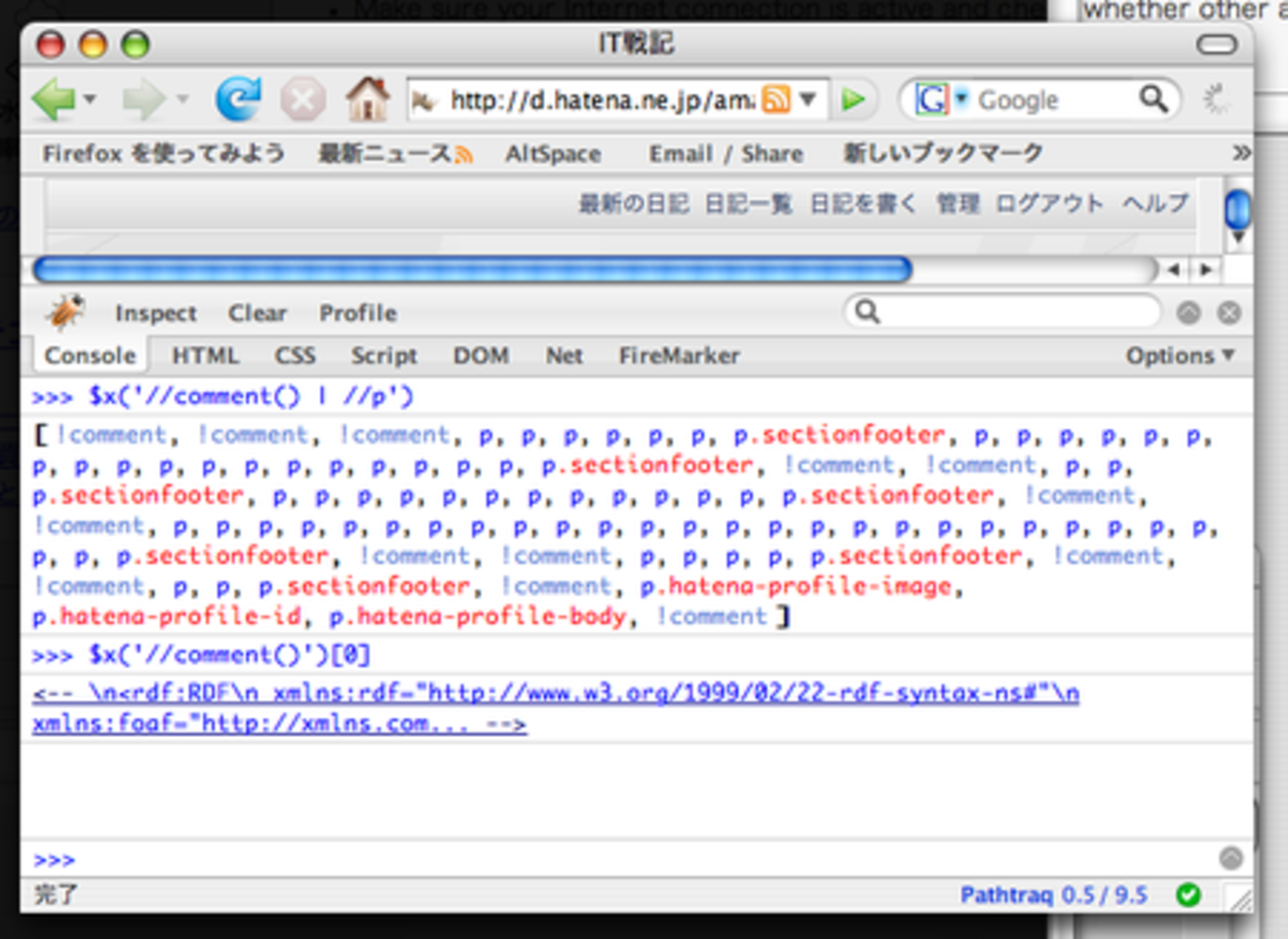Clear the Firebug console

(258, 313)
